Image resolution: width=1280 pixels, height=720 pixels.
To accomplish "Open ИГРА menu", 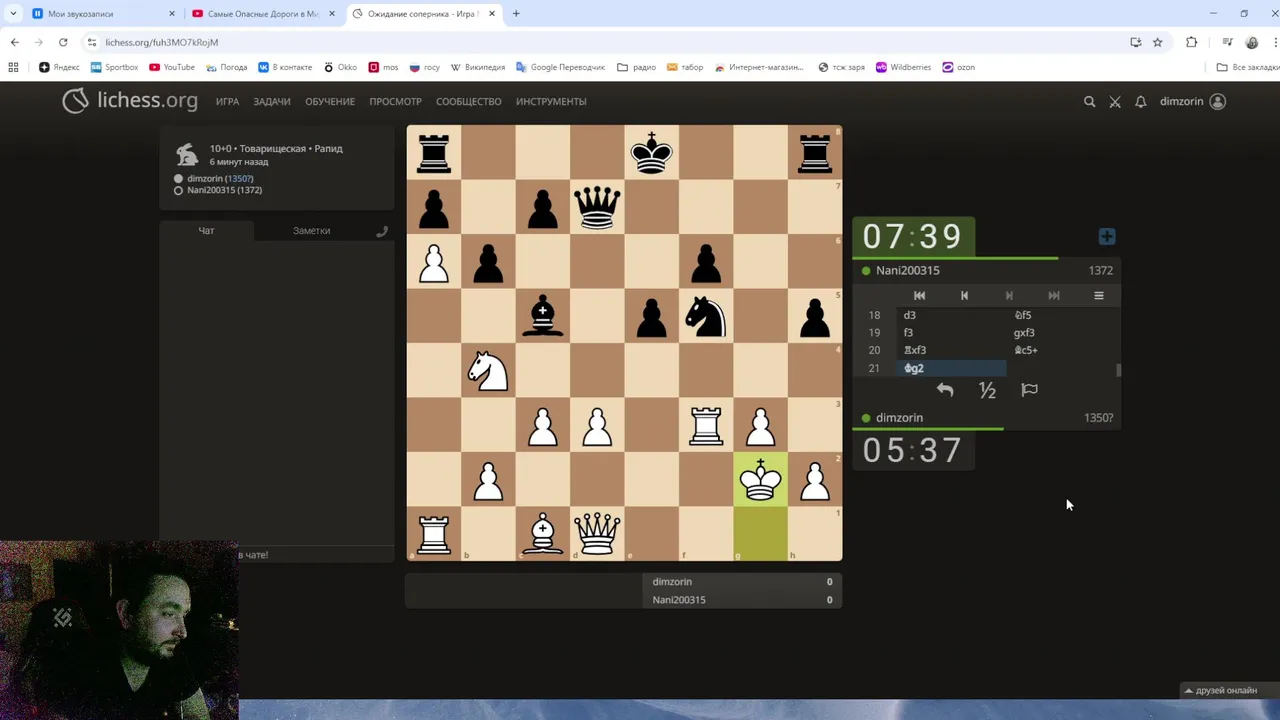I will coord(227,101).
